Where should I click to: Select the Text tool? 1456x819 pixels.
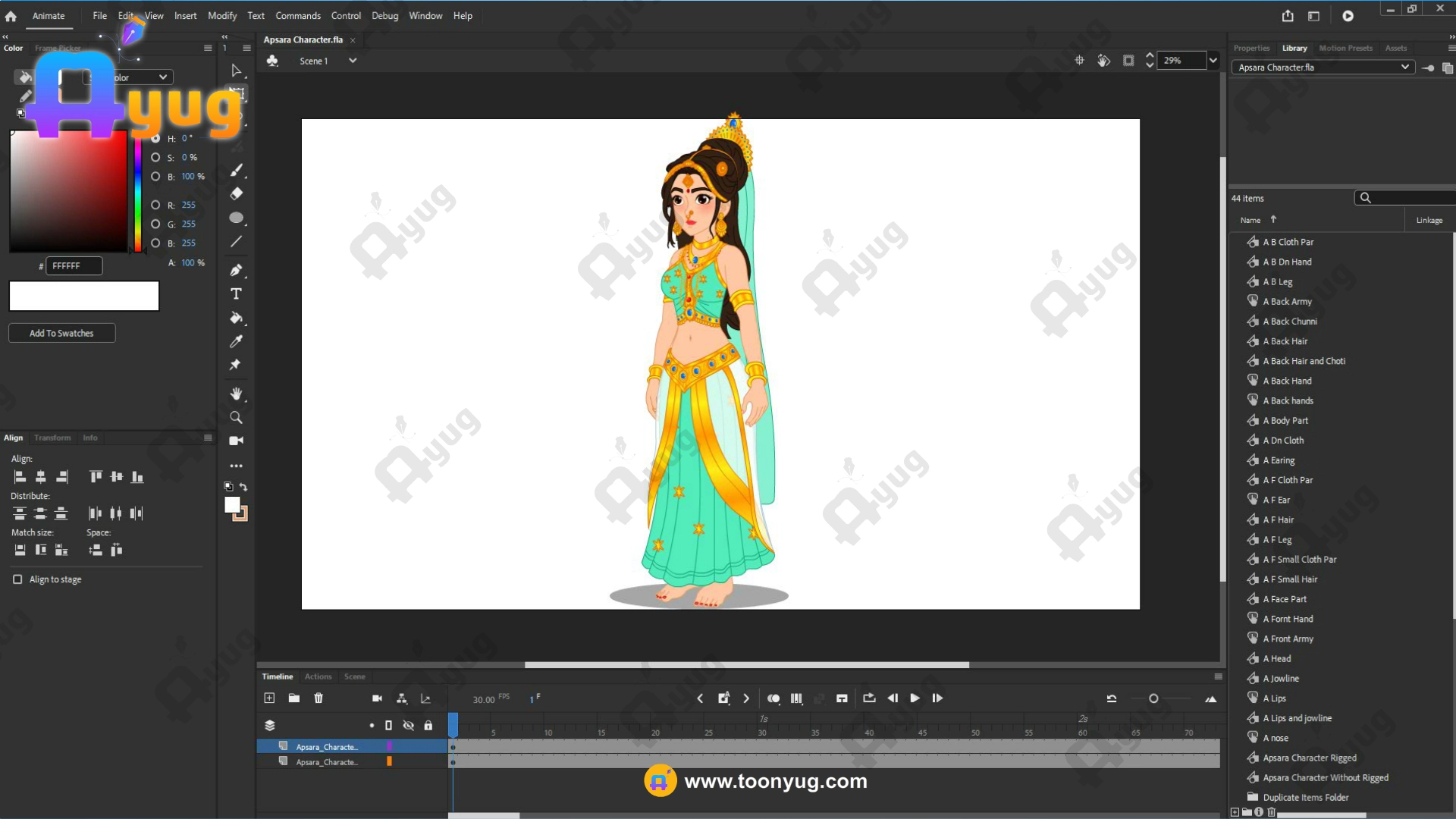pyautogui.click(x=236, y=294)
